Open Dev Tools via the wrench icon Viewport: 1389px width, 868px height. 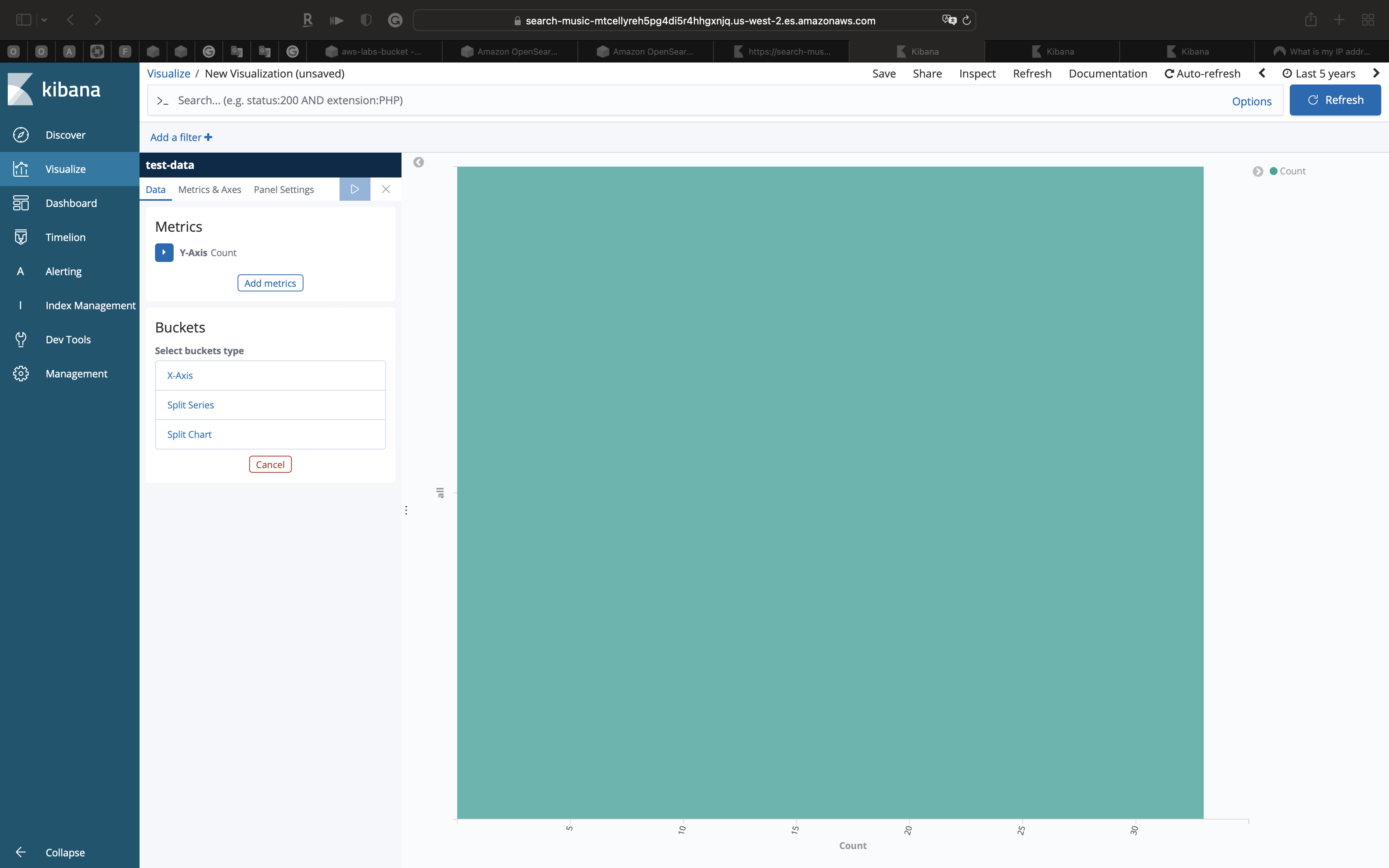[21, 339]
